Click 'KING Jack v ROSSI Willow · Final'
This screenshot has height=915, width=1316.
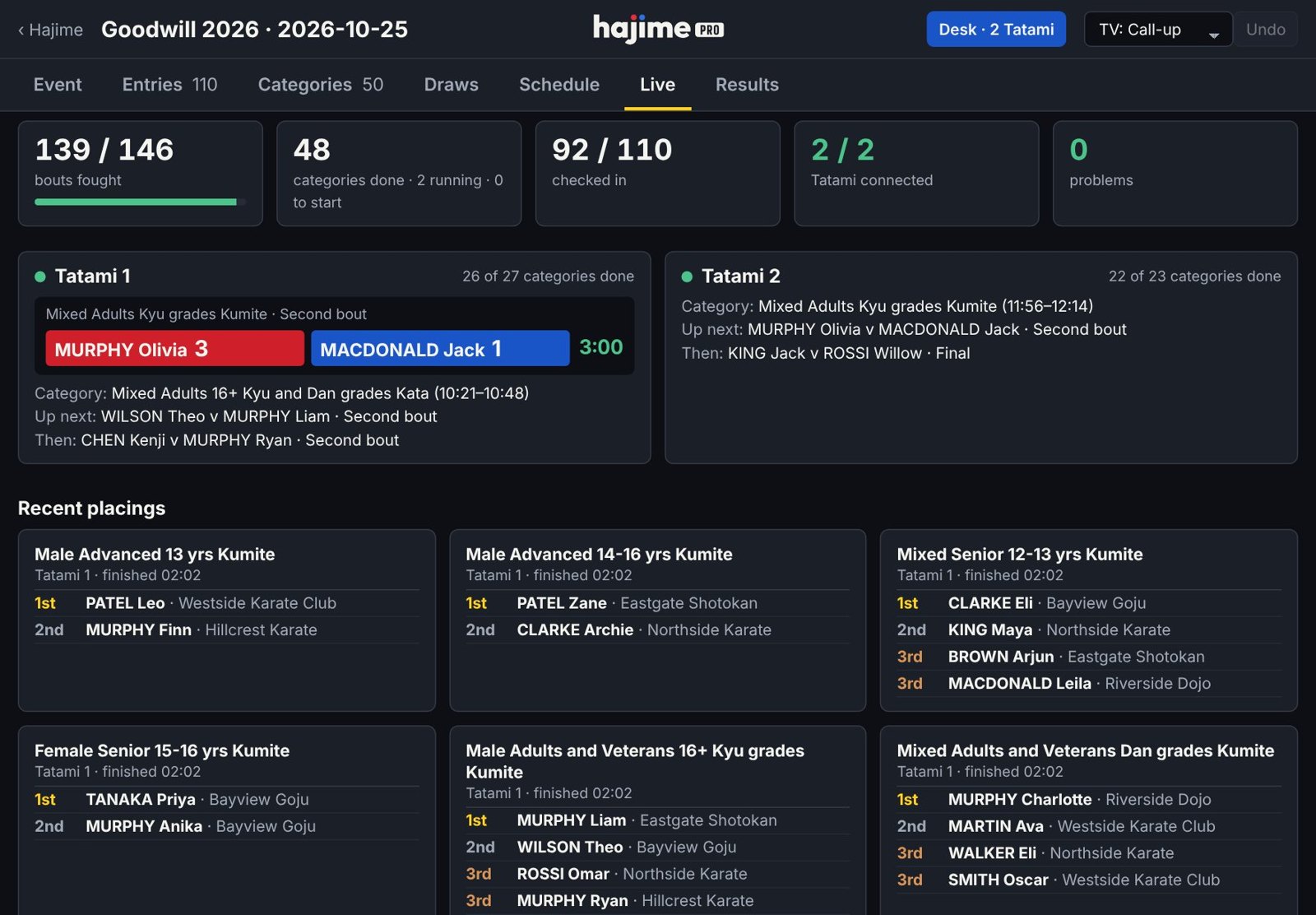[849, 353]
